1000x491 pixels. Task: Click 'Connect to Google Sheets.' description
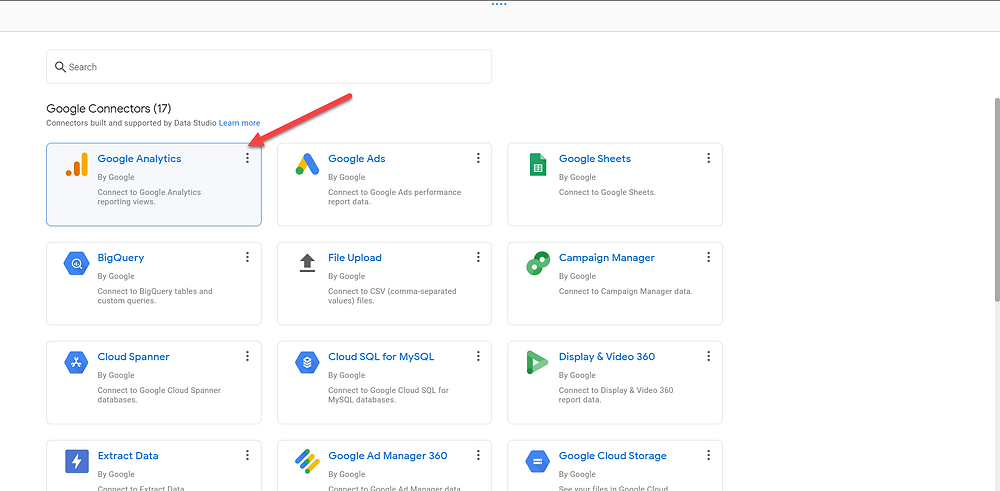pyautogui.click(x=607, y=192)
